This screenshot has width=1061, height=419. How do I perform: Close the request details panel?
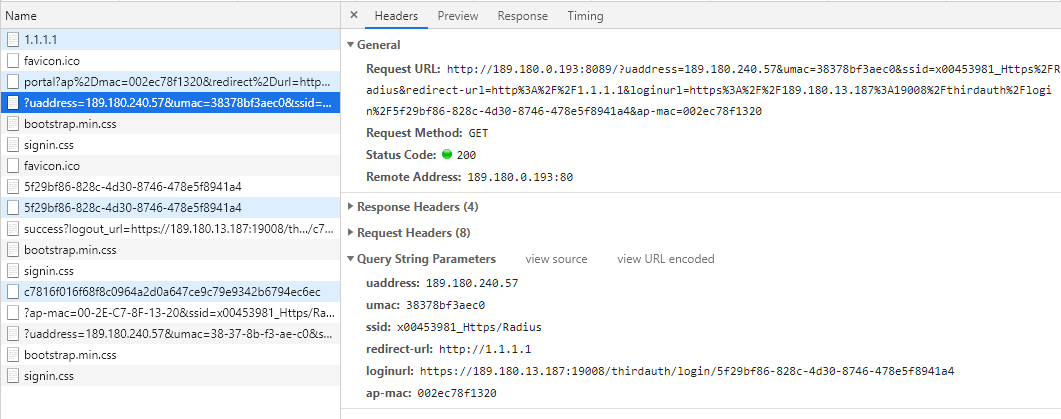[355, 16]
